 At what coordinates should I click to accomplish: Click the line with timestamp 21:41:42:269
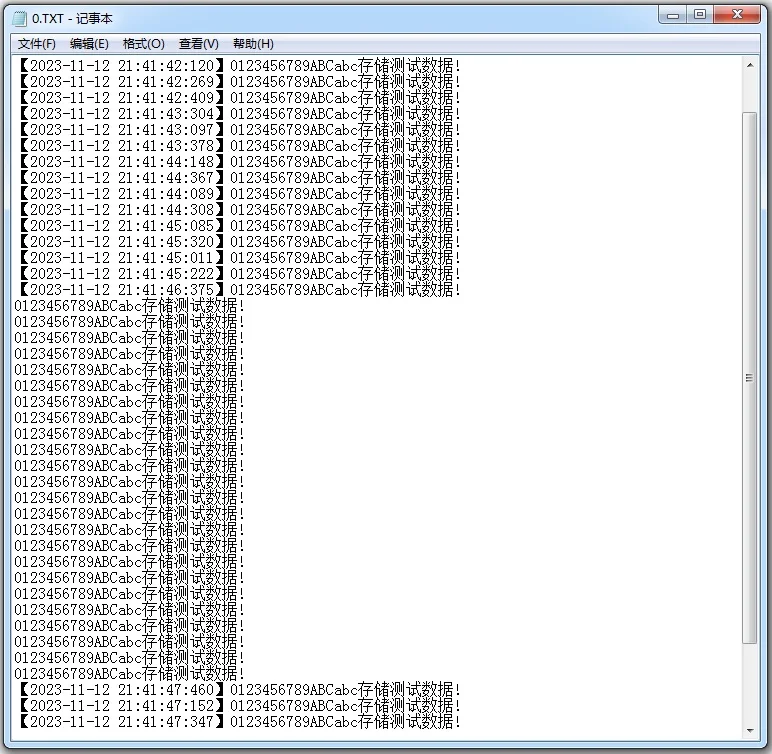[239, 81]
